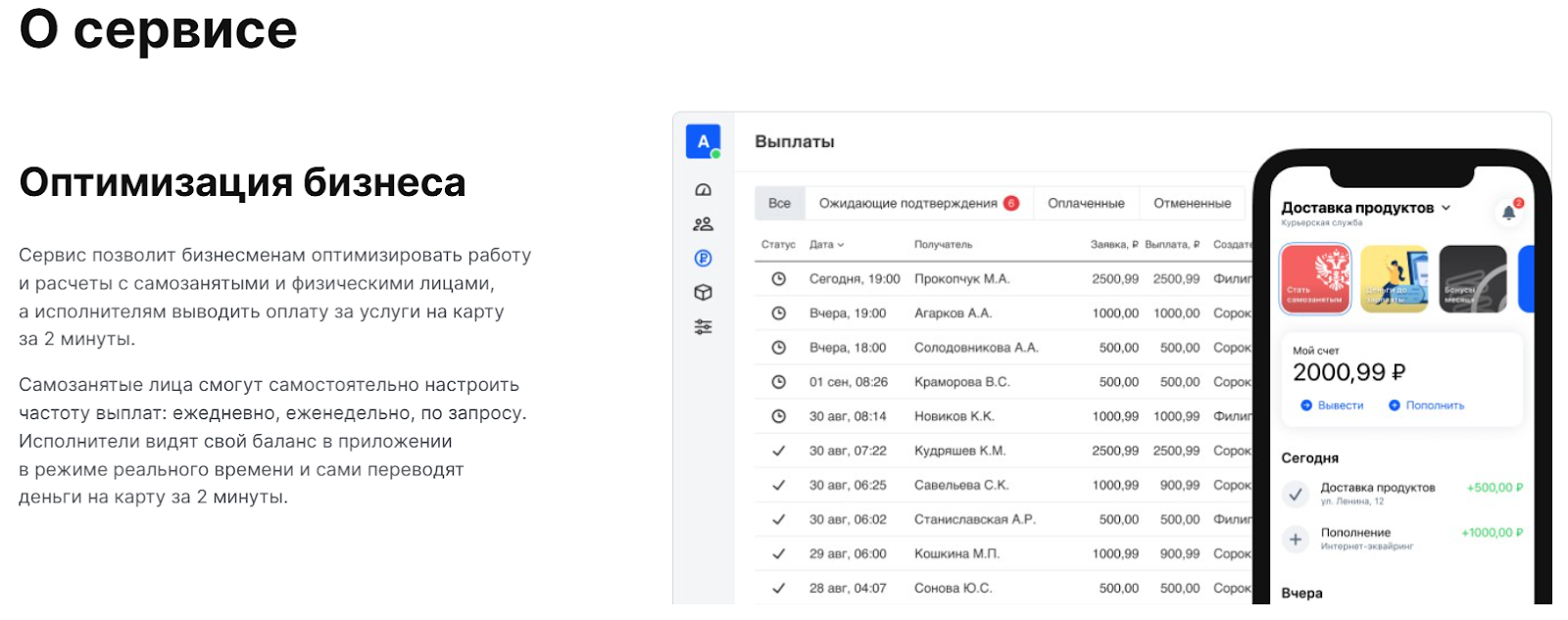Switch to the Отмененные tab

point(1192,204)
